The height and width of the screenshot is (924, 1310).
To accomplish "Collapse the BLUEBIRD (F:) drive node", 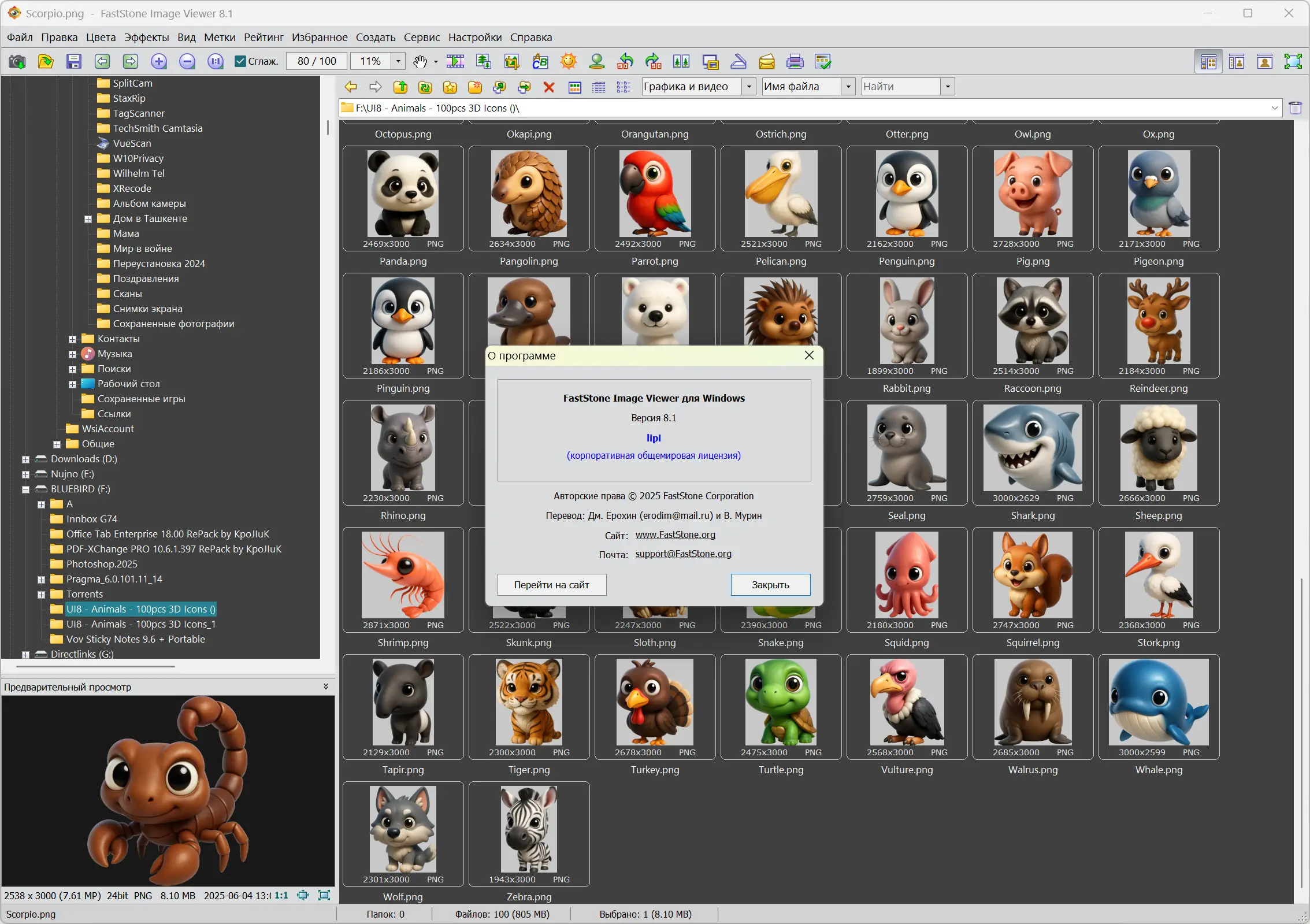I will (25, 489).
